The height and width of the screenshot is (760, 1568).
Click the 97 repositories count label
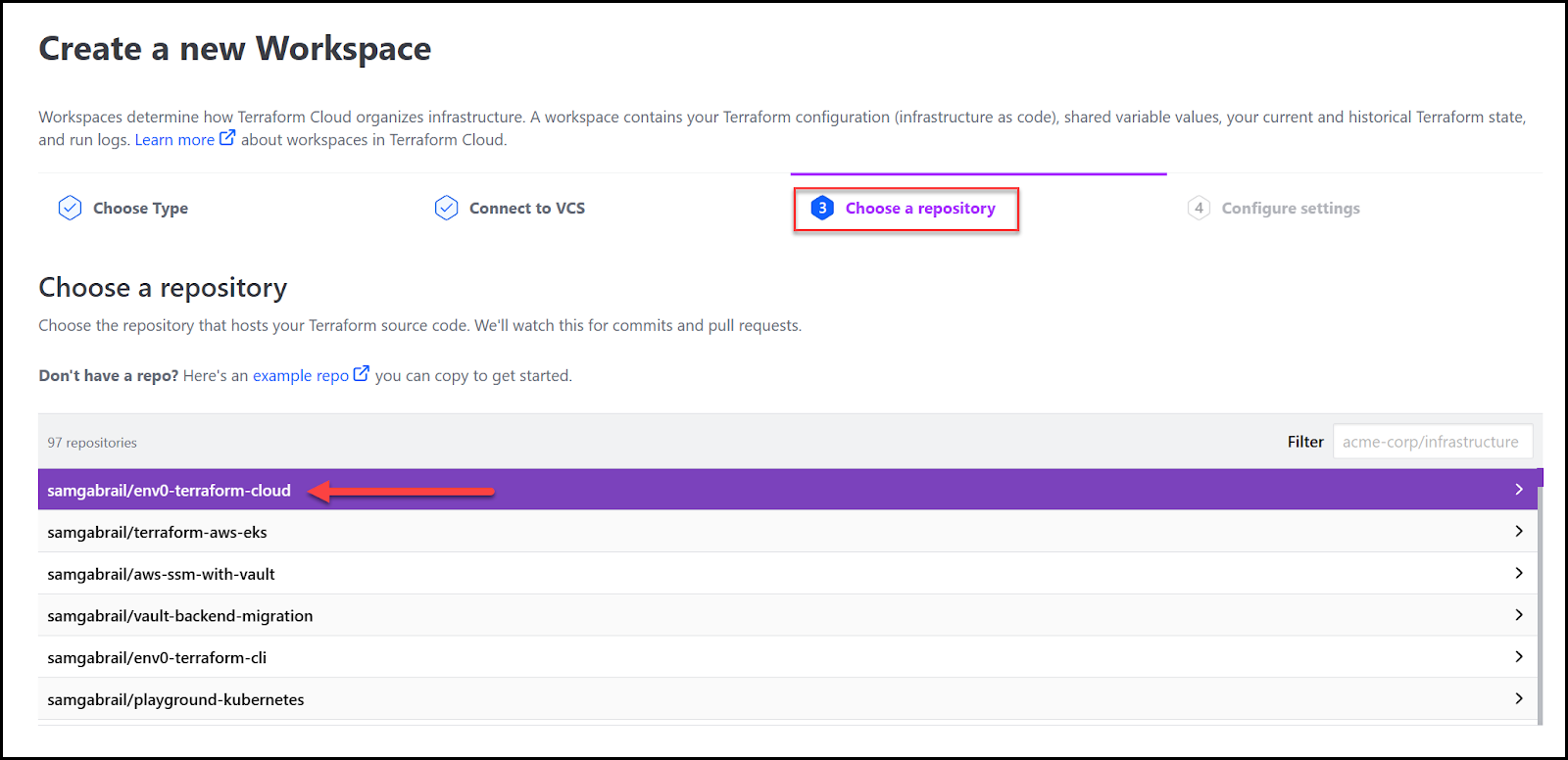tap(92, 442)
